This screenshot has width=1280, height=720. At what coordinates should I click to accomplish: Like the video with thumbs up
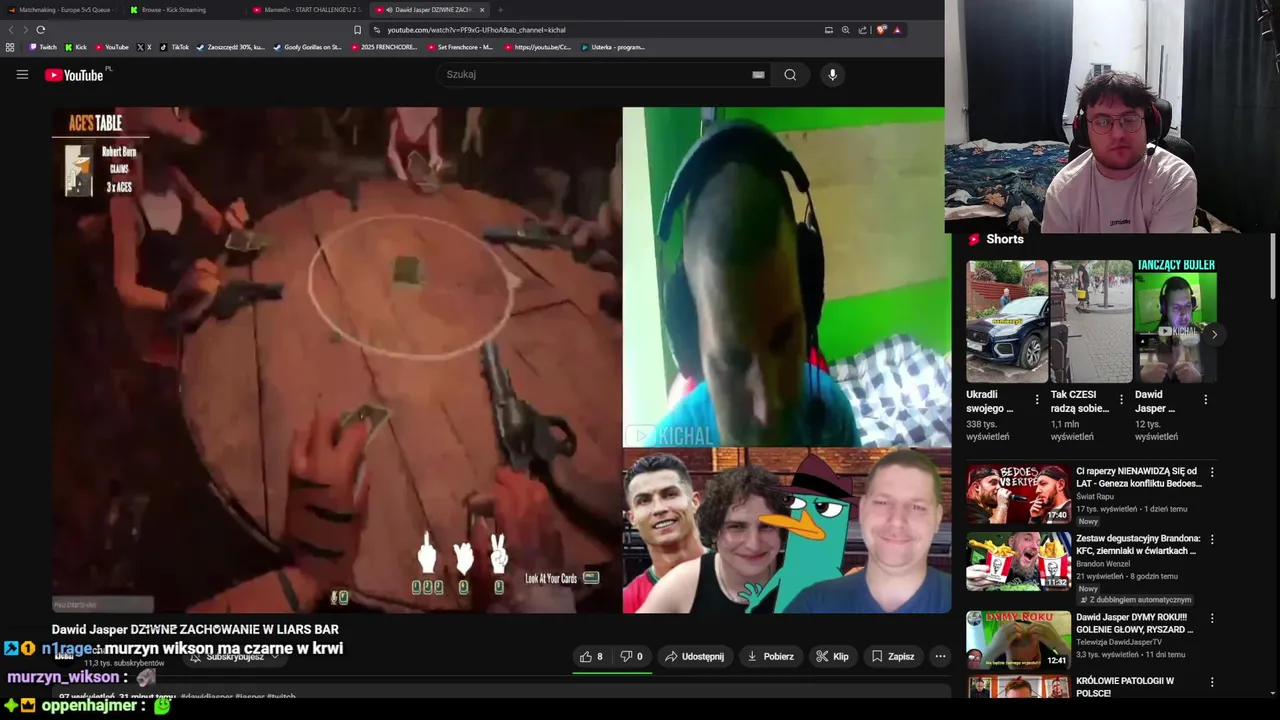click(x=591, y=656)
